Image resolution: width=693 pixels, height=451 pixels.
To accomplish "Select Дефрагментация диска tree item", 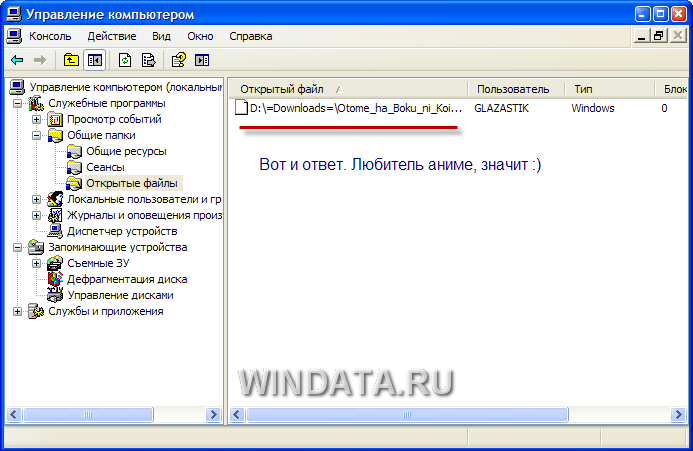I will point(127,279).
